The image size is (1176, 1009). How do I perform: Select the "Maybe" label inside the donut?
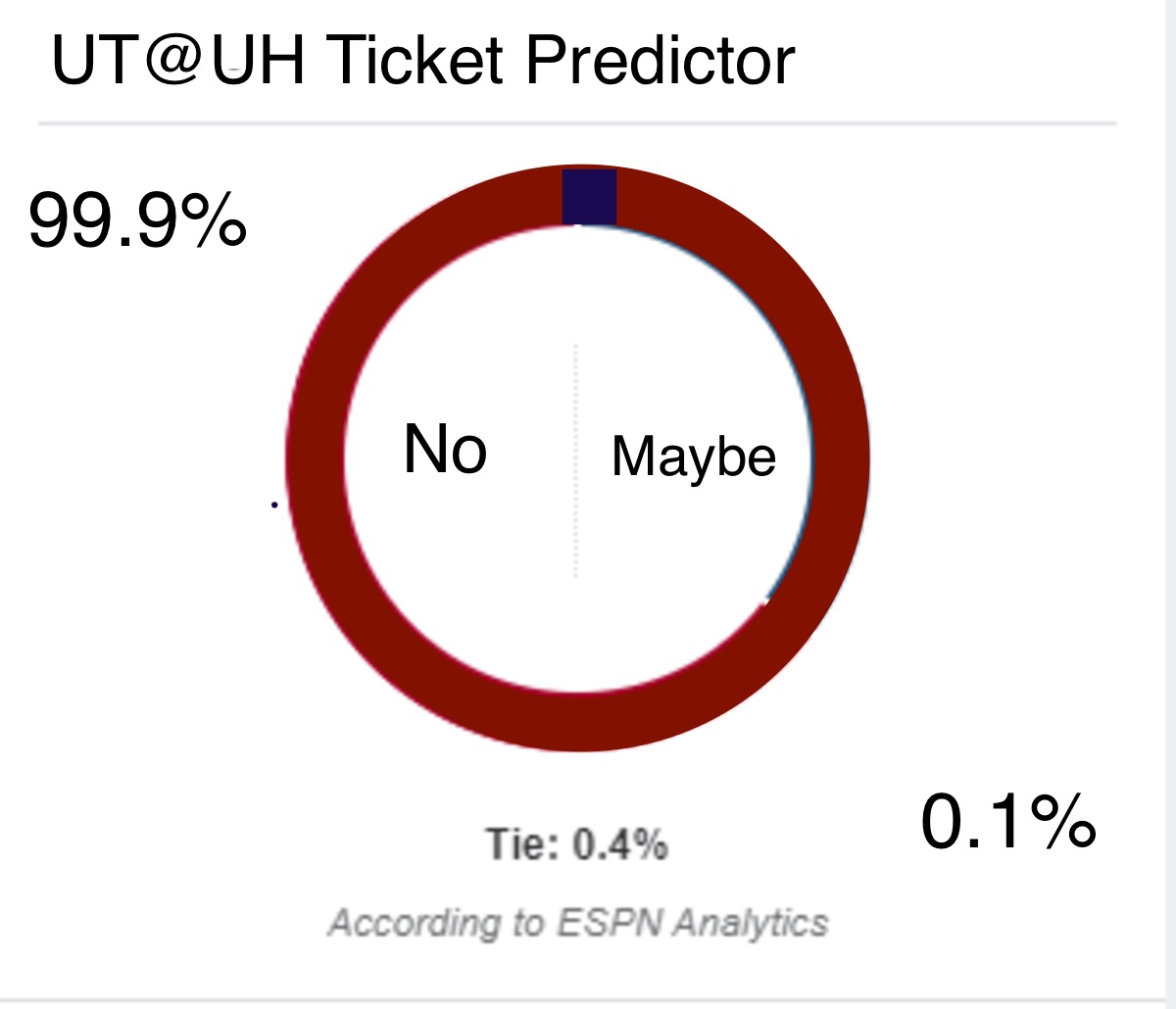[x=694, y=456]
